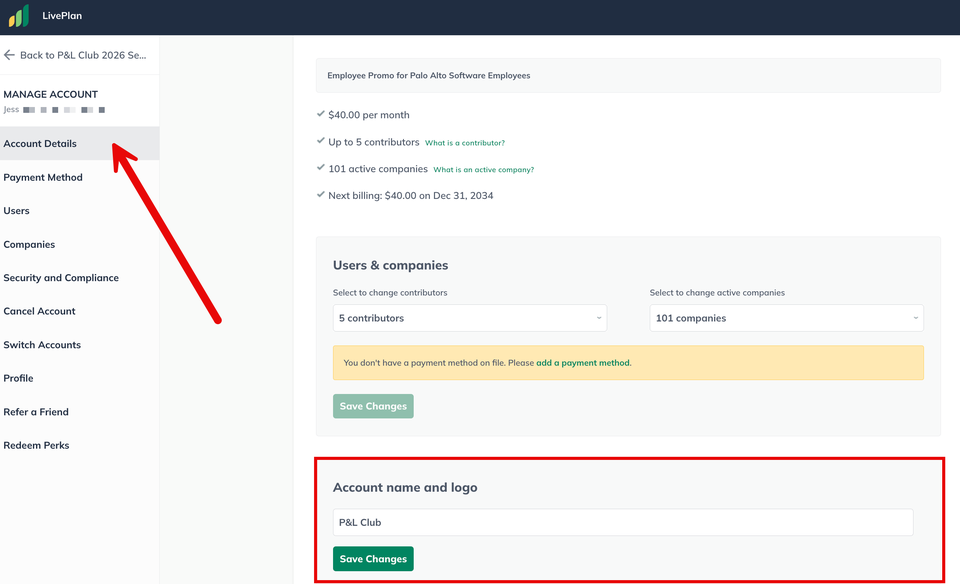Open Back to P&L Club 2026 link

click(83, 55)
